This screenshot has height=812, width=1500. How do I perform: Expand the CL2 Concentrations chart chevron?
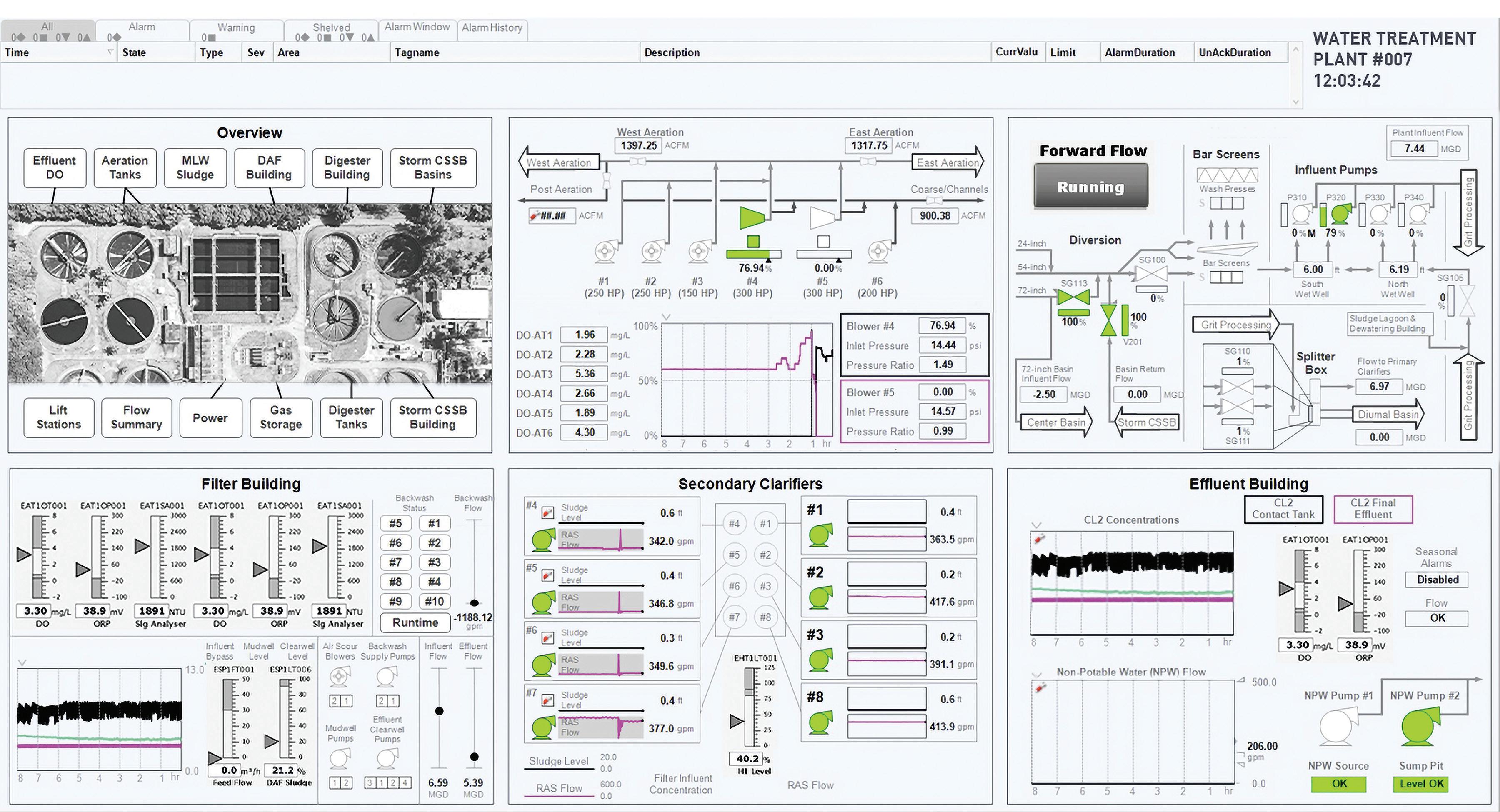click(1036, 525)
